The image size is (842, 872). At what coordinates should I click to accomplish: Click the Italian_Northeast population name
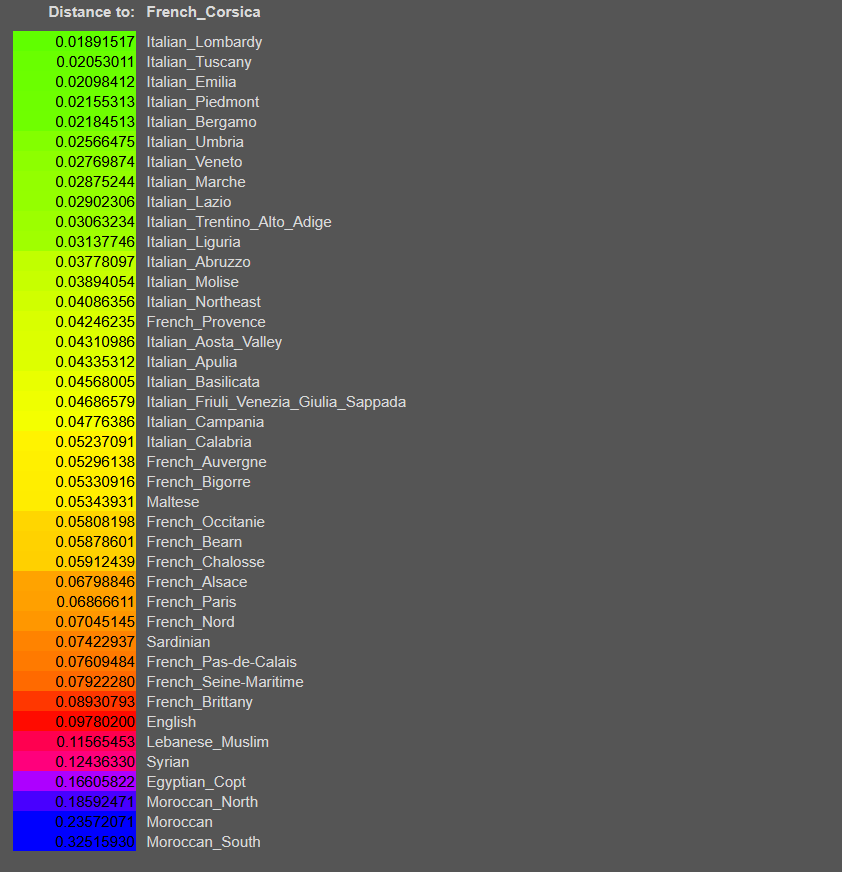pyautogui.click(x=204, y=303)
